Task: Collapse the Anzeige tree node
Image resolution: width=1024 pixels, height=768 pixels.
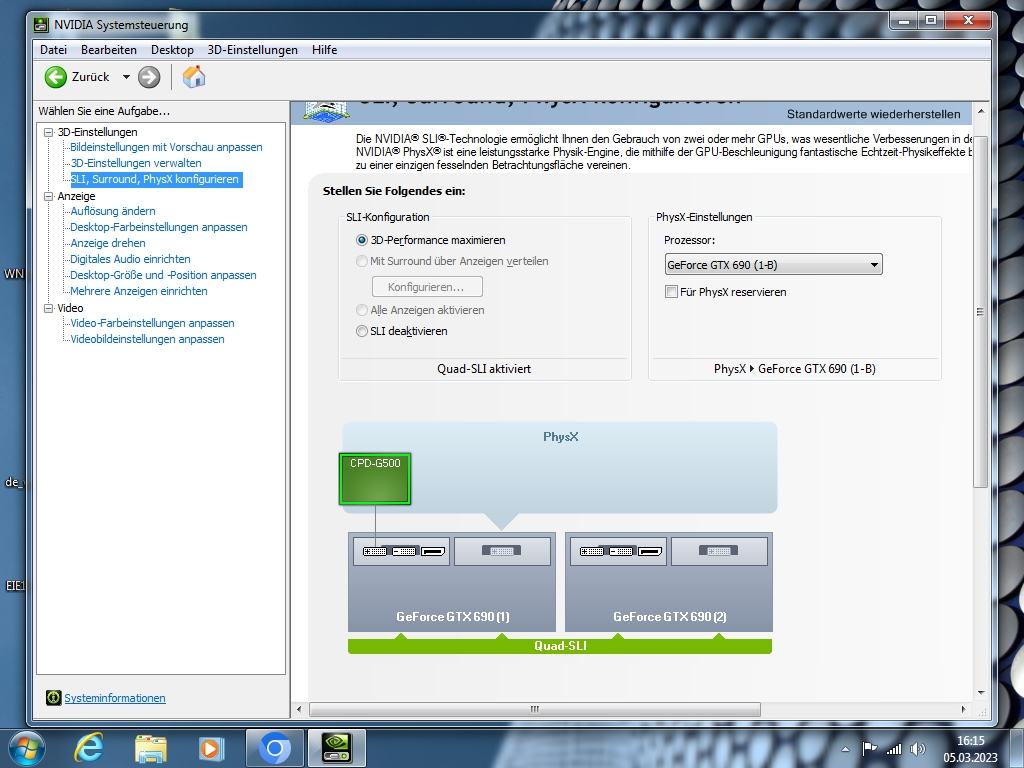Action: (48, 196)
